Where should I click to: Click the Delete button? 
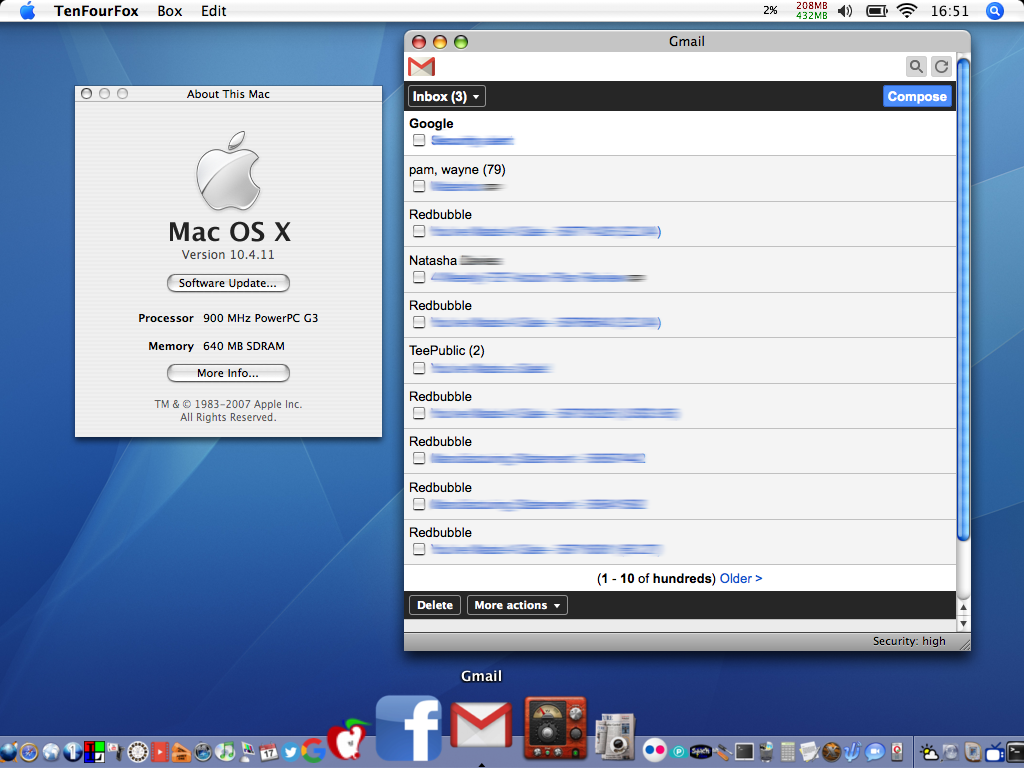(x=435, y=605)
